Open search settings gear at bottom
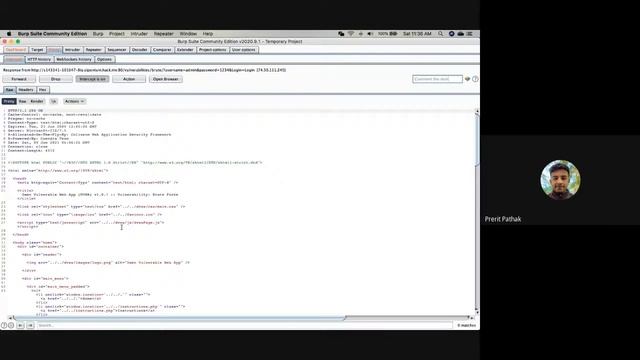Screen dimensions: 640x360 tap(11, 325)
